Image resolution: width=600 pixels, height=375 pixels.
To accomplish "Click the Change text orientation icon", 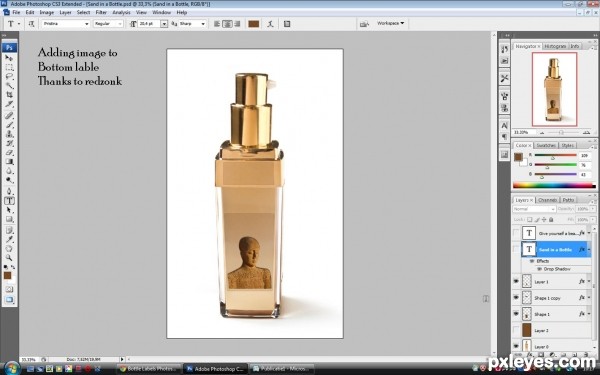I will pos(31,24).
